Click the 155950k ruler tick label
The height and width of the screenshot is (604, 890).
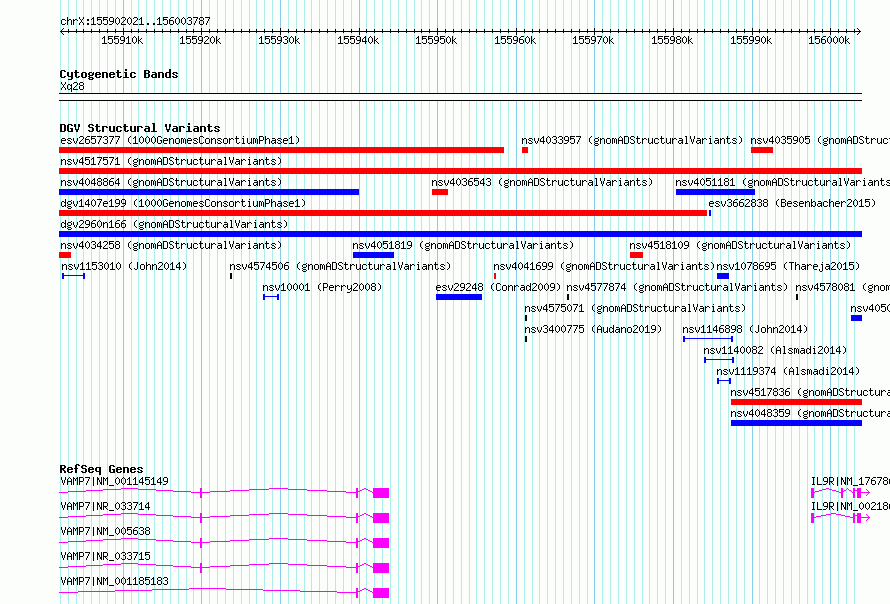click(436, 40)
